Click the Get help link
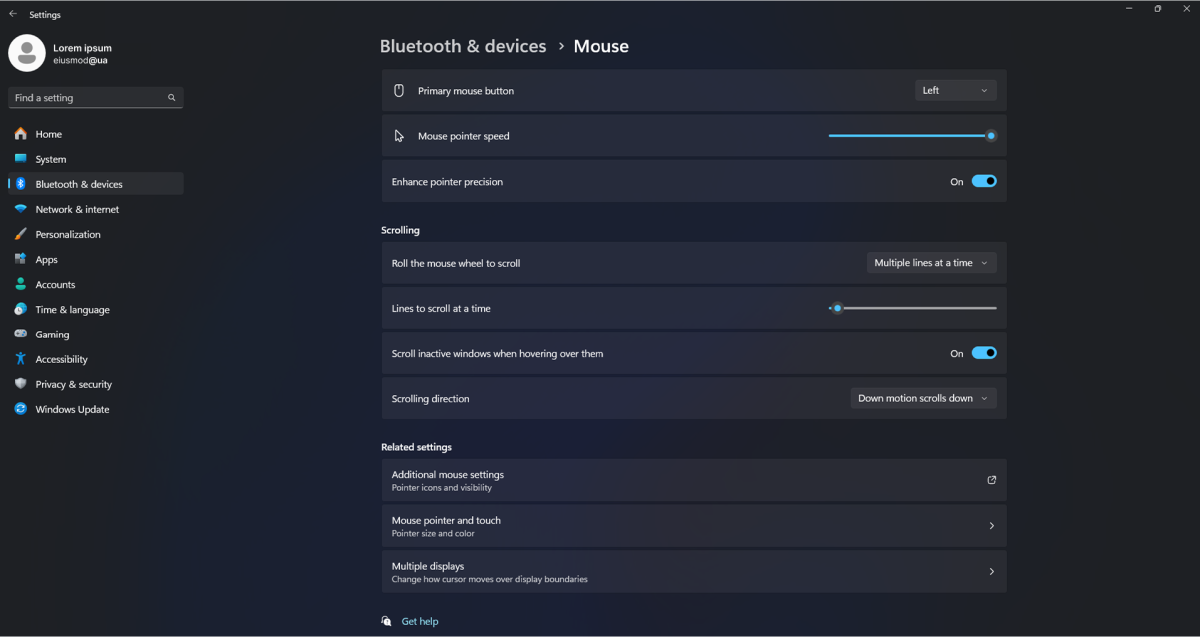The width and height of the screenshot is (1200, 637). click(420, 621)
